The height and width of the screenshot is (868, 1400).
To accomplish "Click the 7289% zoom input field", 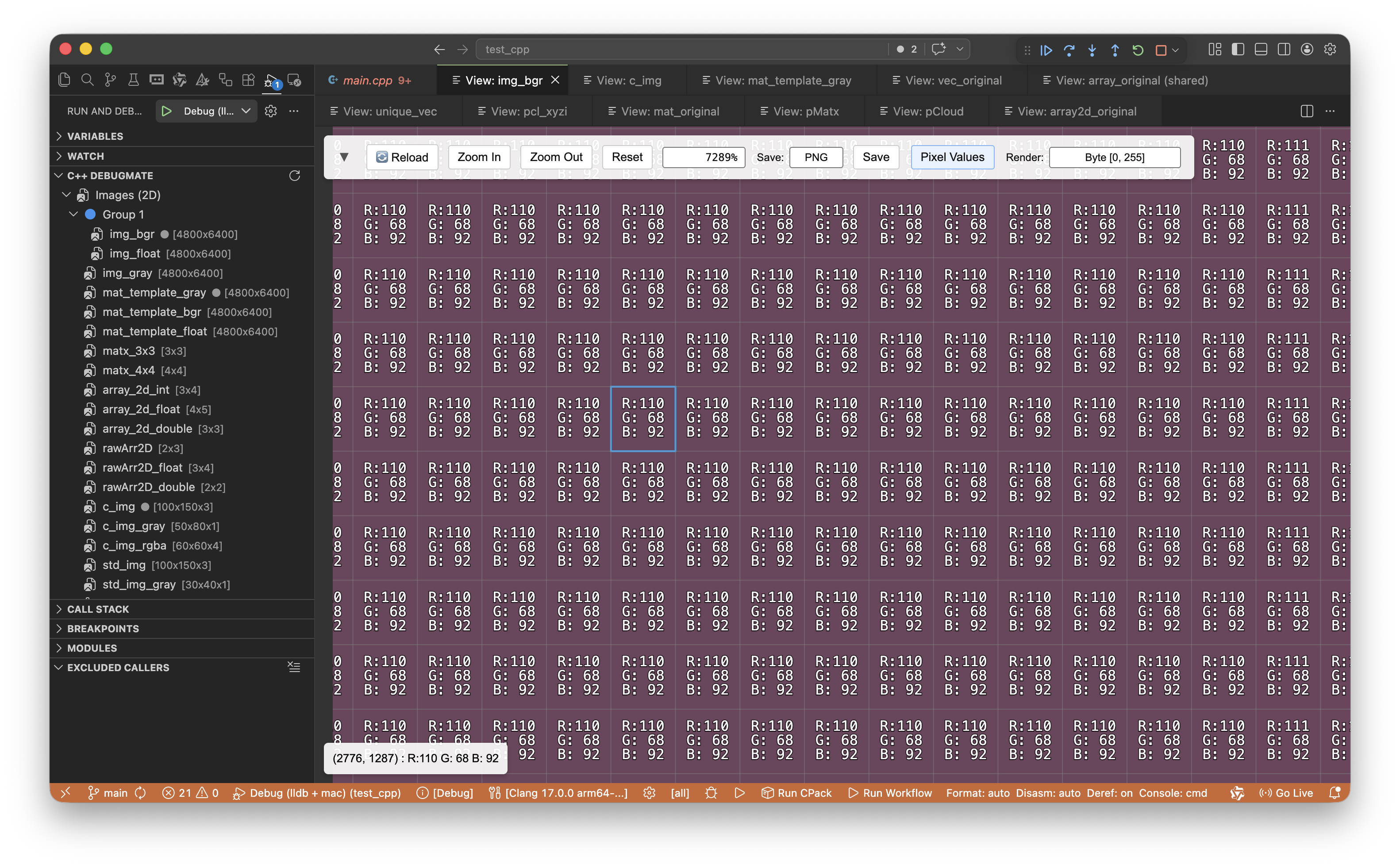I will [x=703, y=157].
